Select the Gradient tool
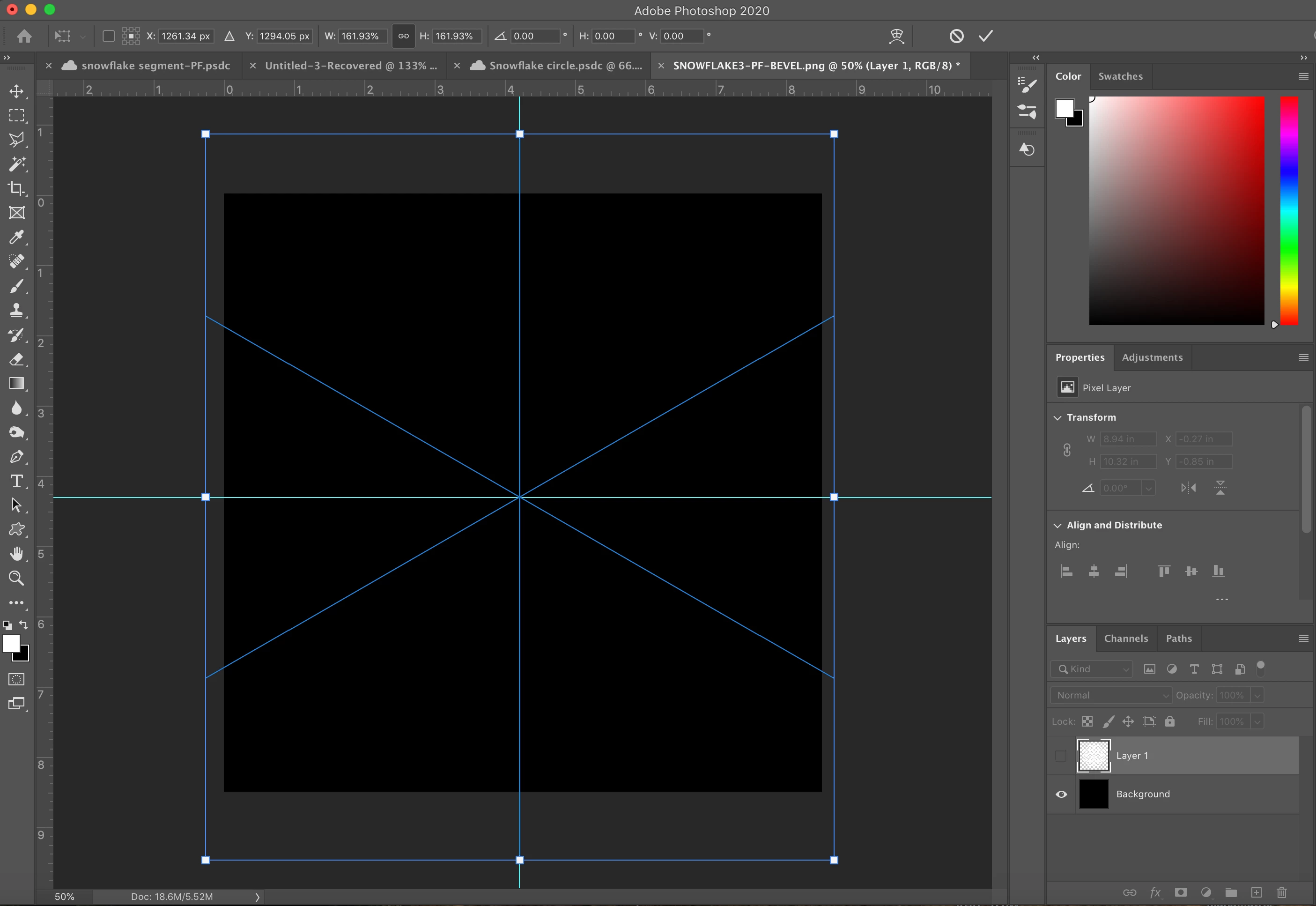Image resolution: width=1316 pixels, height=906 pixels. 16,383
